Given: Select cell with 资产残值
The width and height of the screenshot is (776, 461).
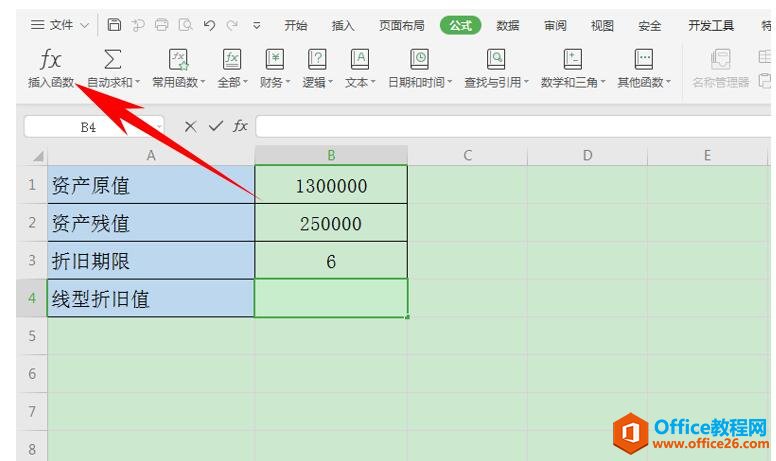Looking at the screenshot, I should pos(151,223).
